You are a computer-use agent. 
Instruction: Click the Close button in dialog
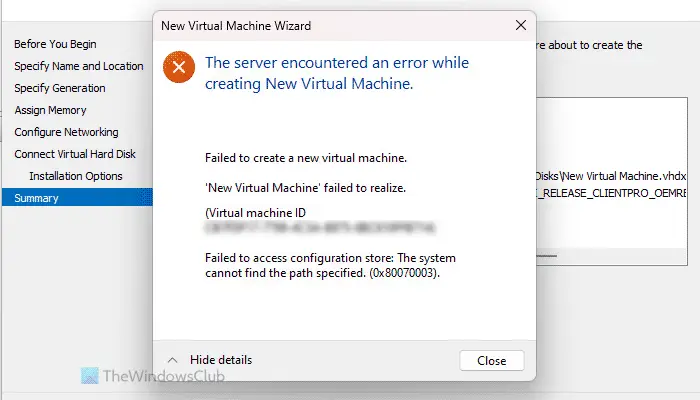pos(492,360)
